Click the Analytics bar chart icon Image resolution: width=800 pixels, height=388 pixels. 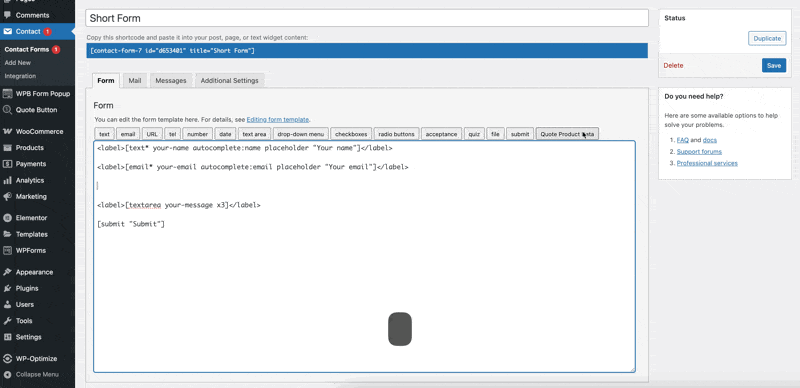tap(7, 180)
